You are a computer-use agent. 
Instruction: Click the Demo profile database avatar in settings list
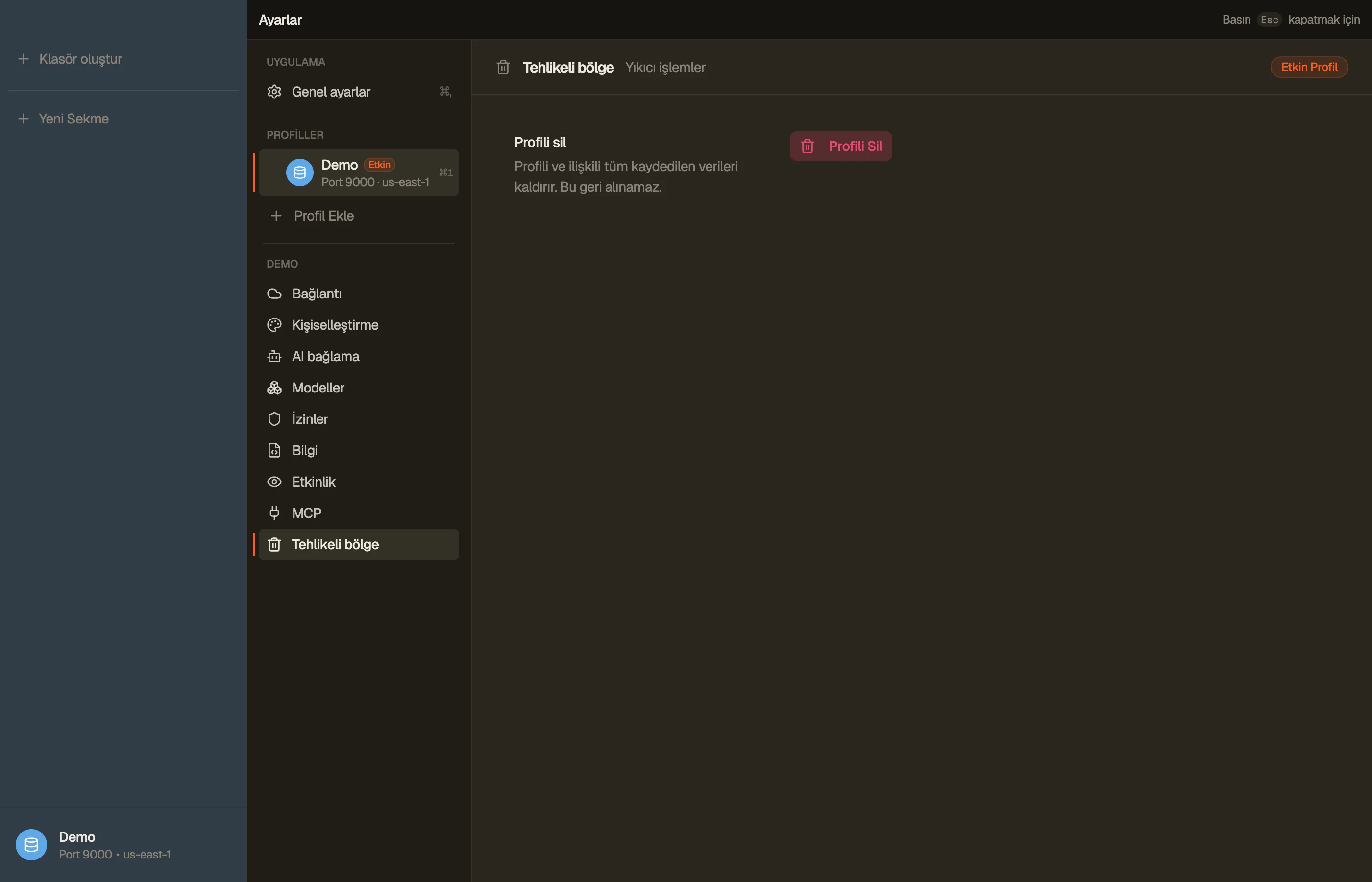(299, 172)
